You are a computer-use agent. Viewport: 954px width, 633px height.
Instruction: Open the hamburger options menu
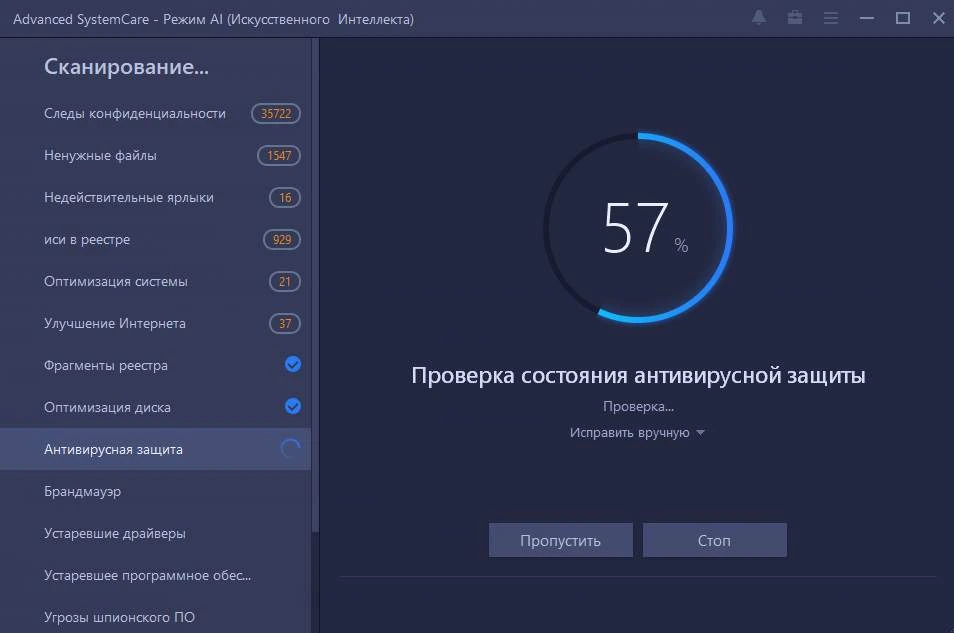click(830, 18)
